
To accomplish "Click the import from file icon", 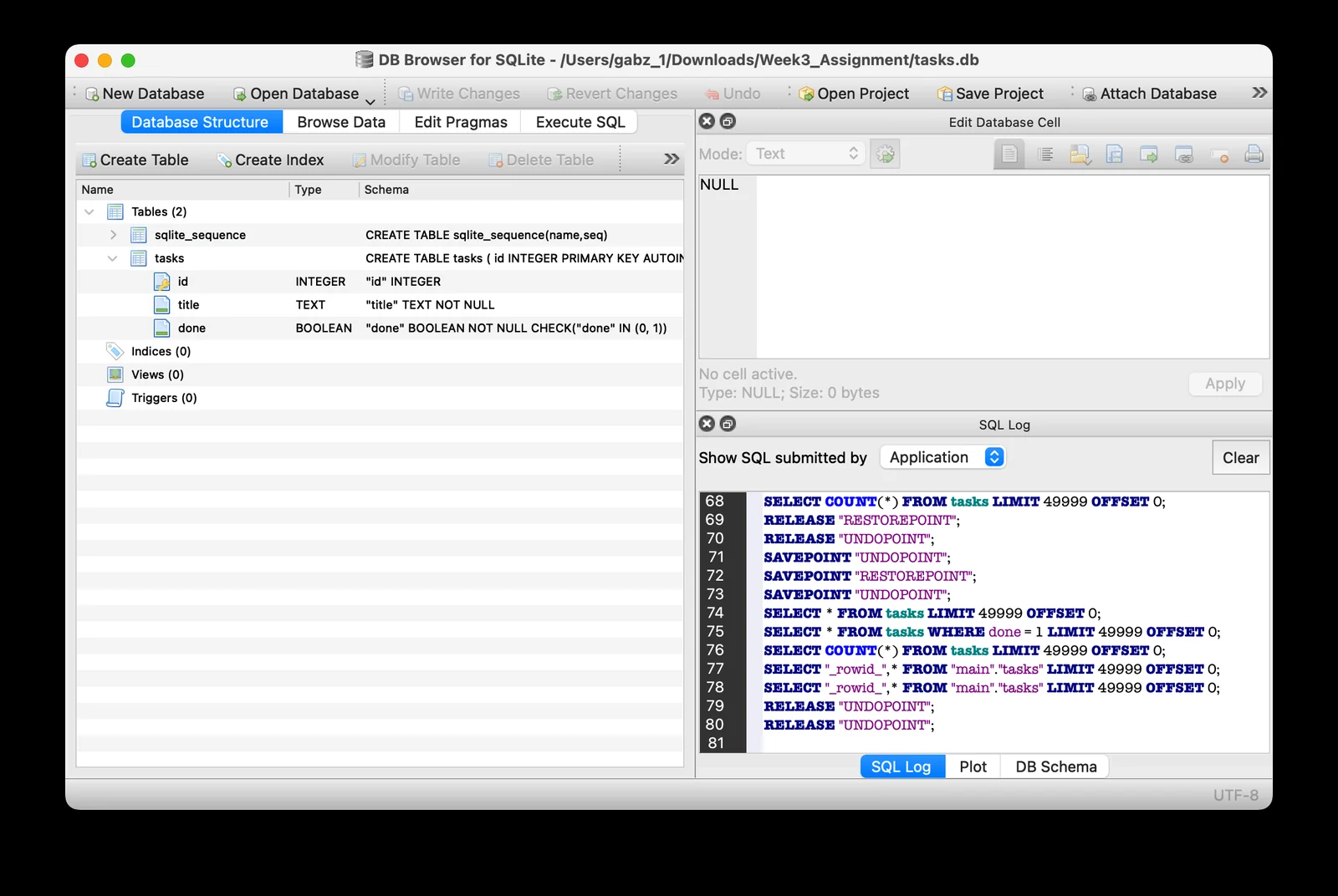I will coord(1080,154).
